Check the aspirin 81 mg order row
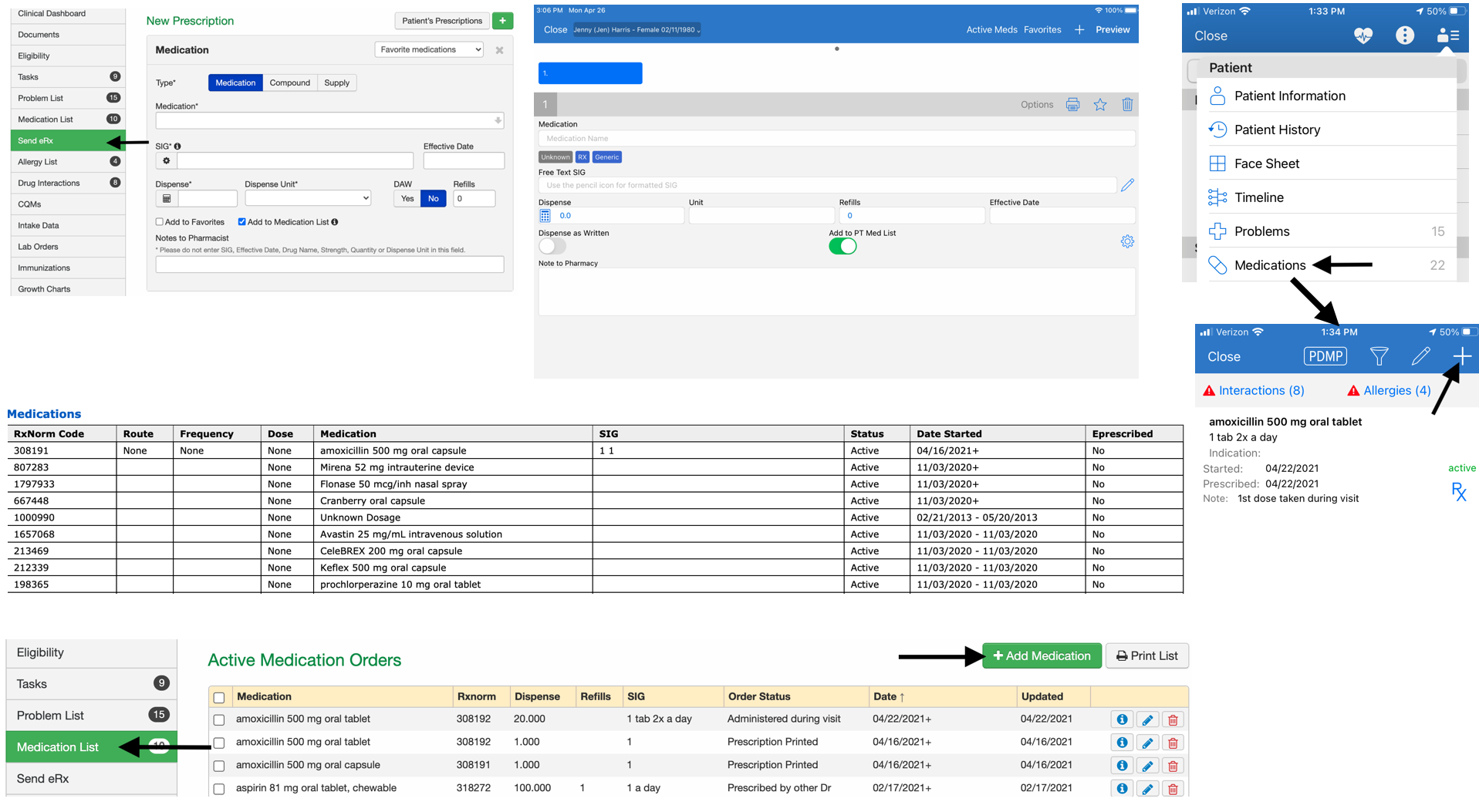The image size is (1479, 812). pyautogui.click(x=219, y=790)
